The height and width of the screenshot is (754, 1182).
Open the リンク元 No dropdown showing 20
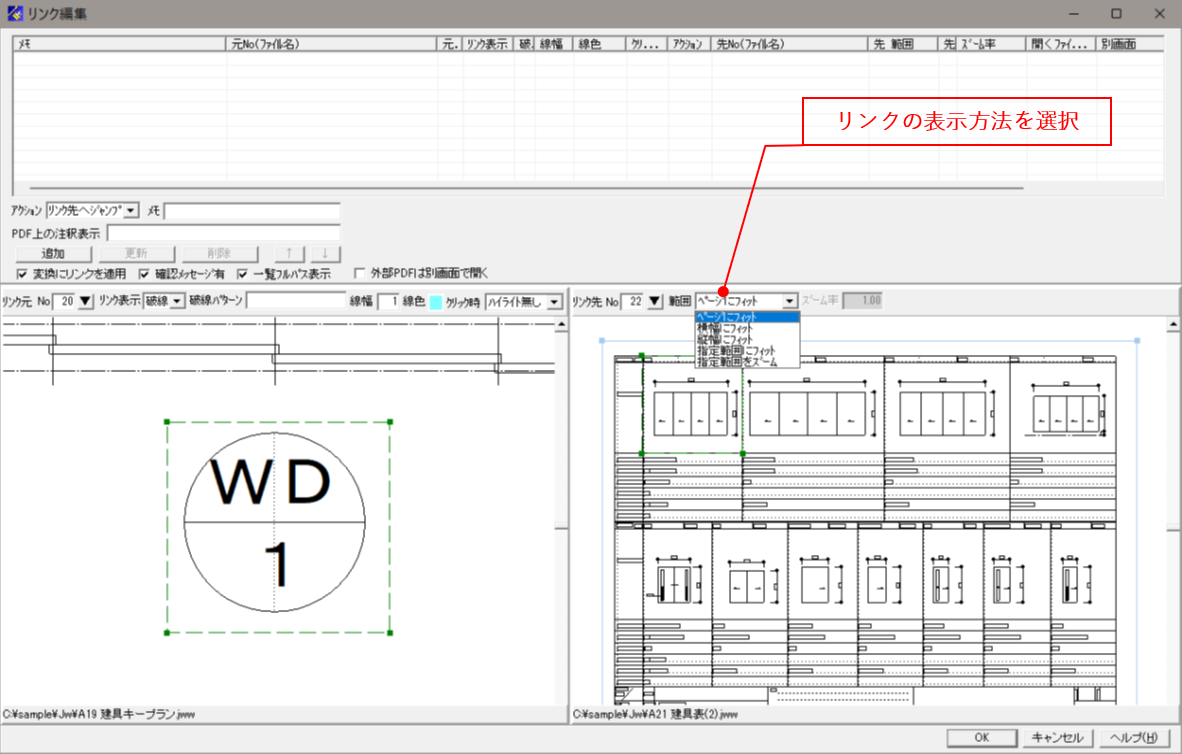coord(84,302)
